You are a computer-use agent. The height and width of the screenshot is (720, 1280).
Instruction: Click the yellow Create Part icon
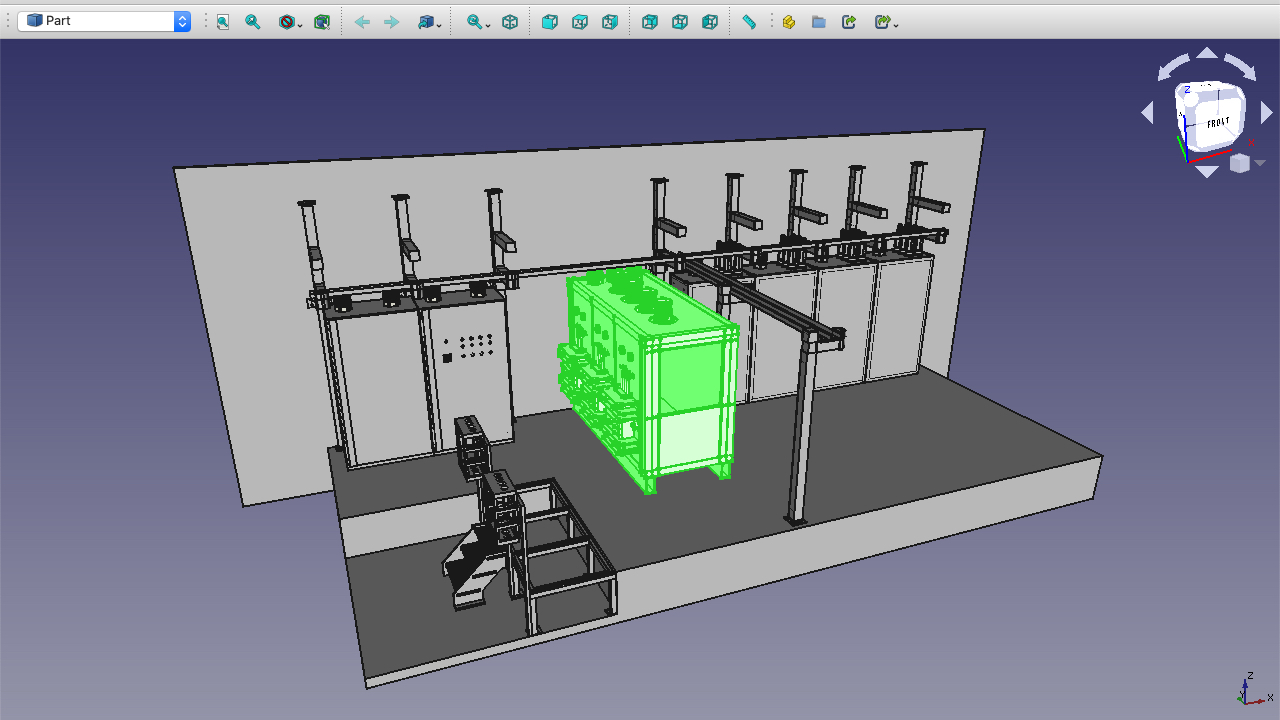(x=789, y=21)
